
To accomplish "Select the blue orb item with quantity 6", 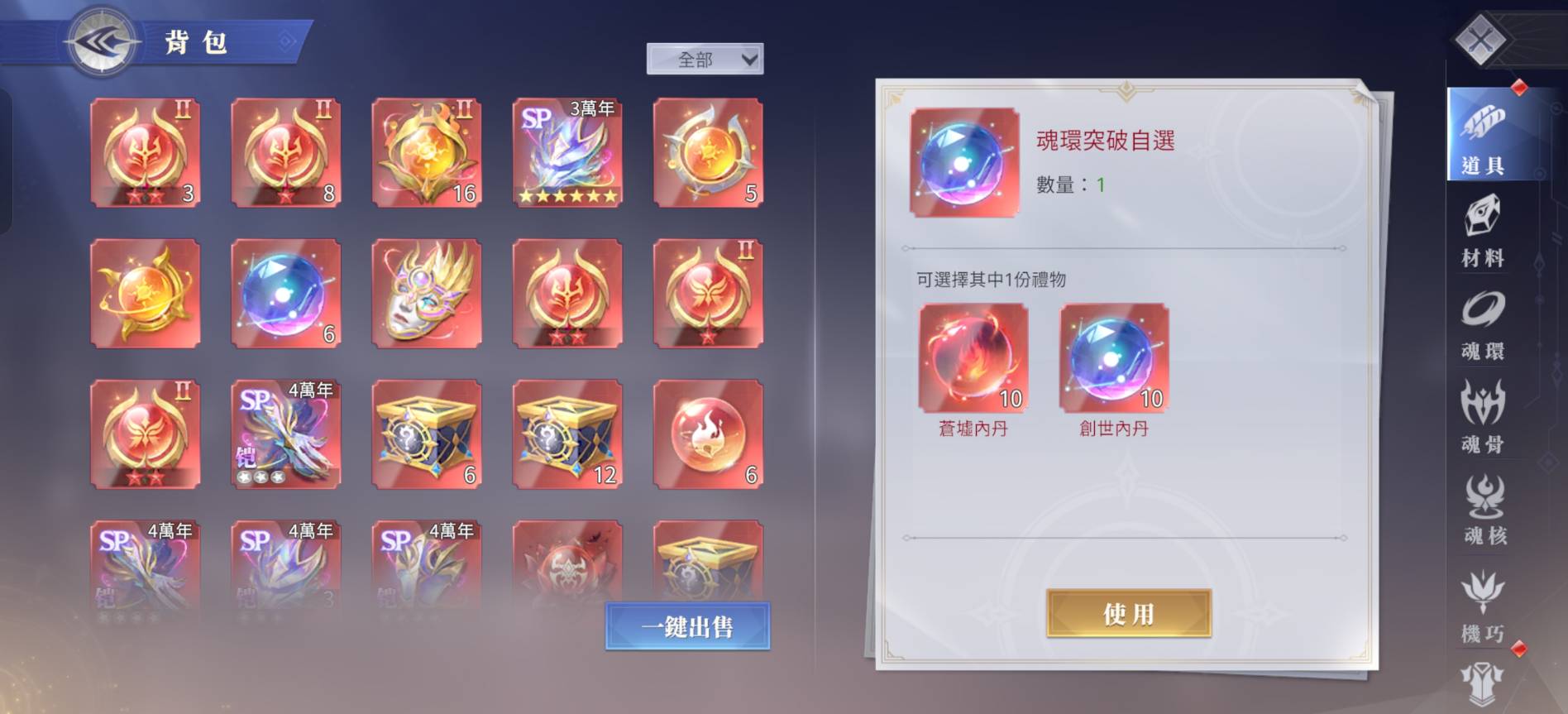I will [x=285, y=293].
